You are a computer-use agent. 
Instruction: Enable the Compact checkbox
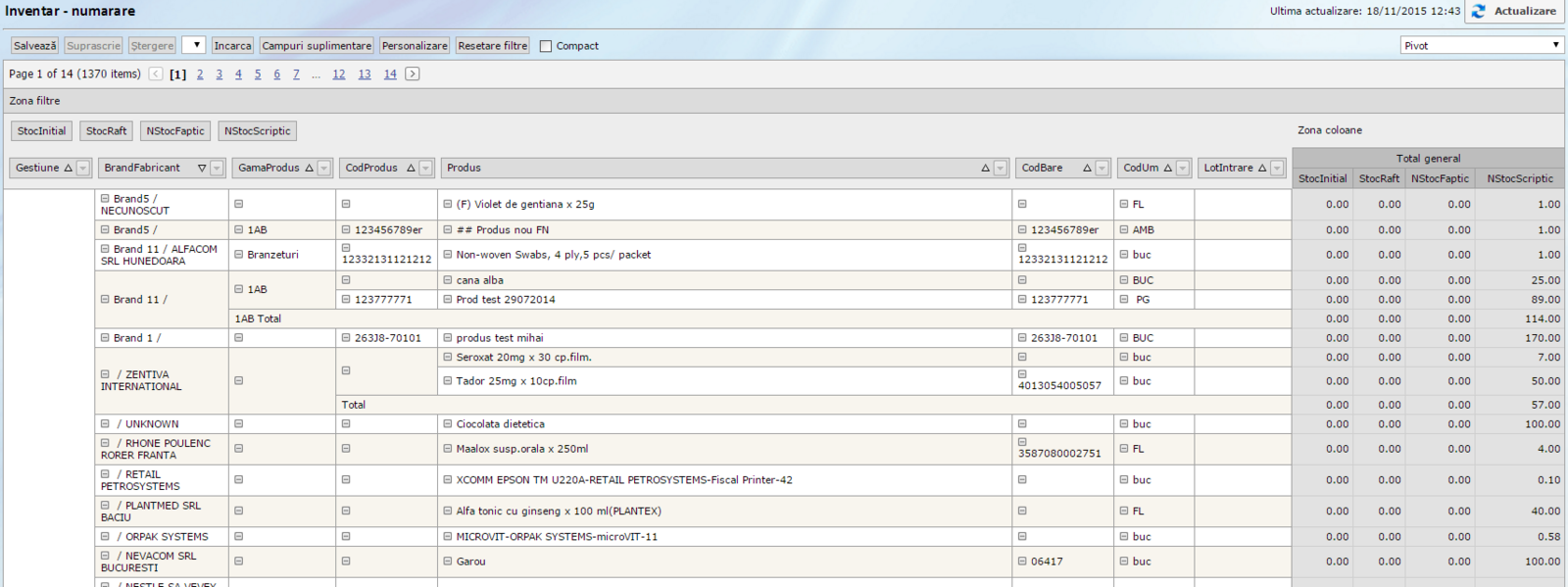pos(546,46)
